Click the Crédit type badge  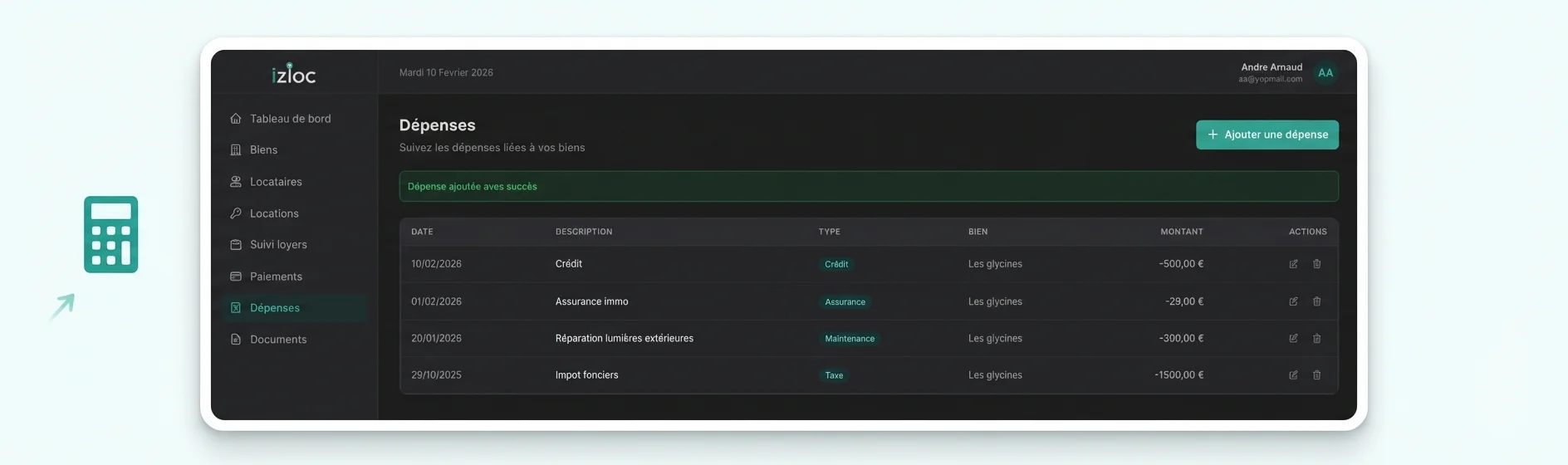point(836,264)
